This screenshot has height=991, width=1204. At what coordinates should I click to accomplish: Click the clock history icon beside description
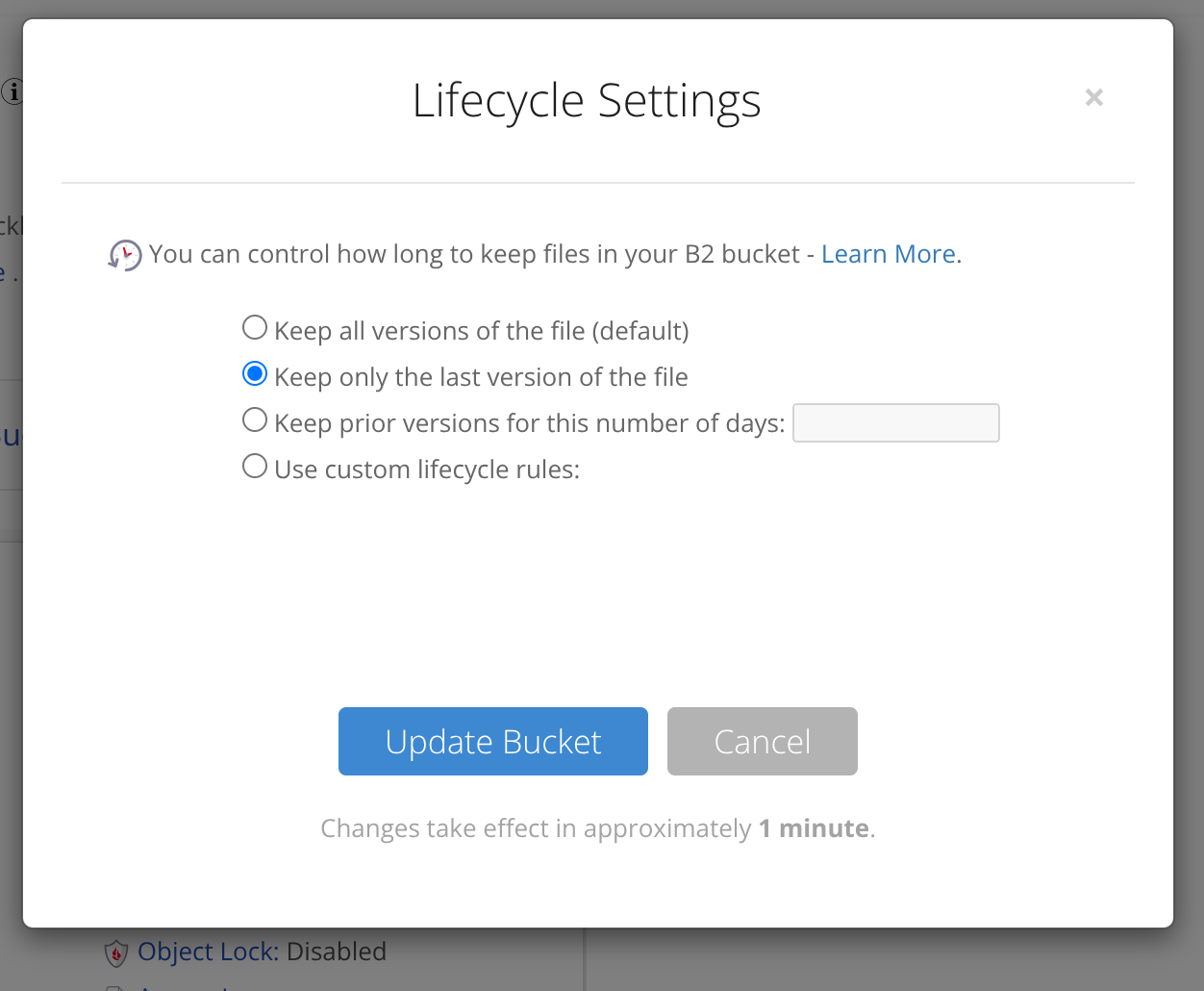coord(125,255)
